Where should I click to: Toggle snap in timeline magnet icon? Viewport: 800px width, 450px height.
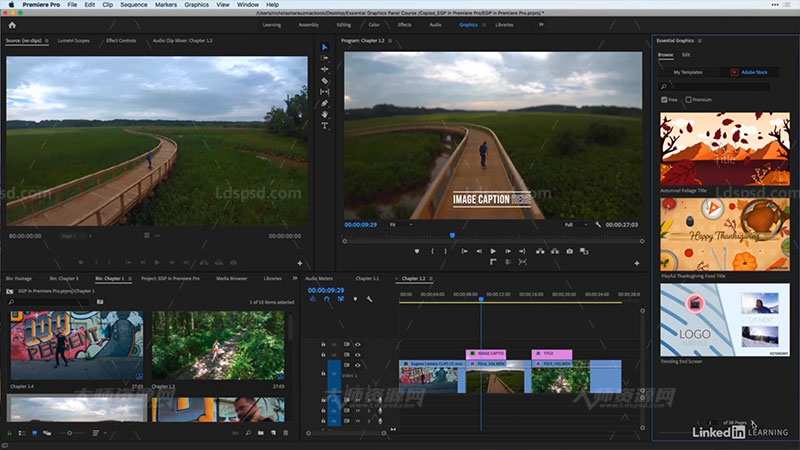coord(327,299)
